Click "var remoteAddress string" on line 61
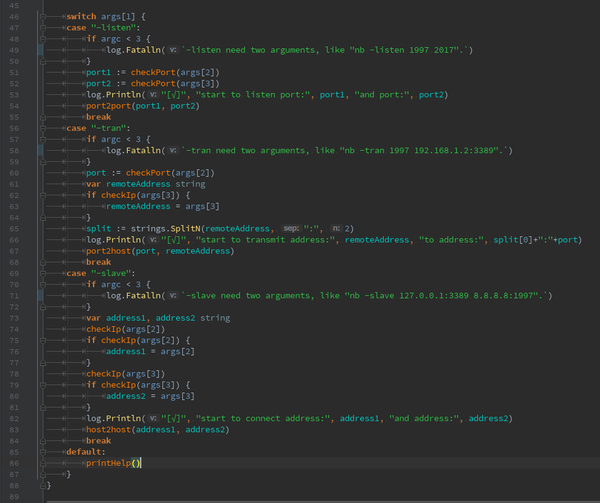600x503 pixels. (x=146, y=184)
